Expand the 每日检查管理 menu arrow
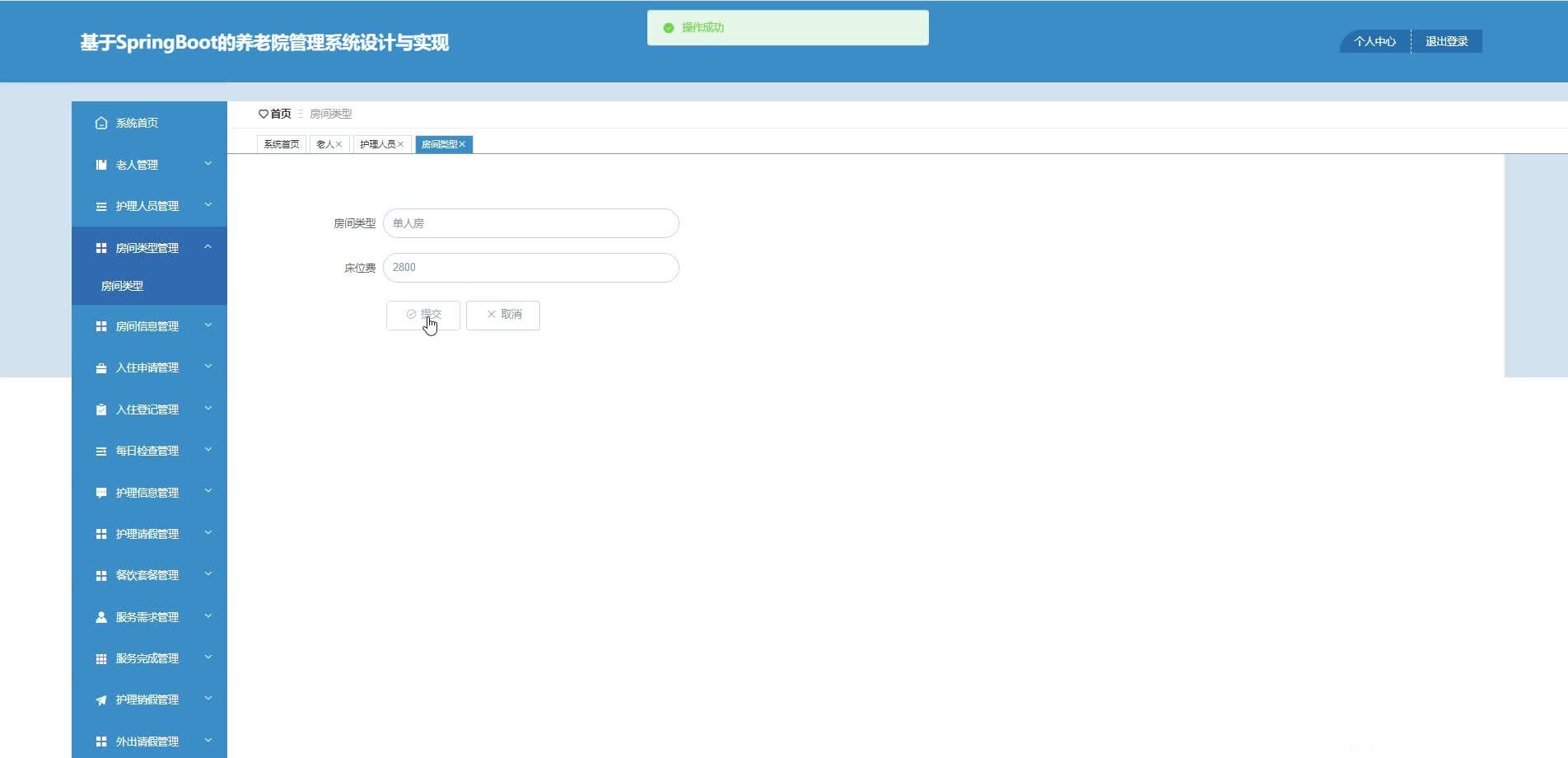The height and width of the screenshot is (758, 1568). (x=208, y=450)
